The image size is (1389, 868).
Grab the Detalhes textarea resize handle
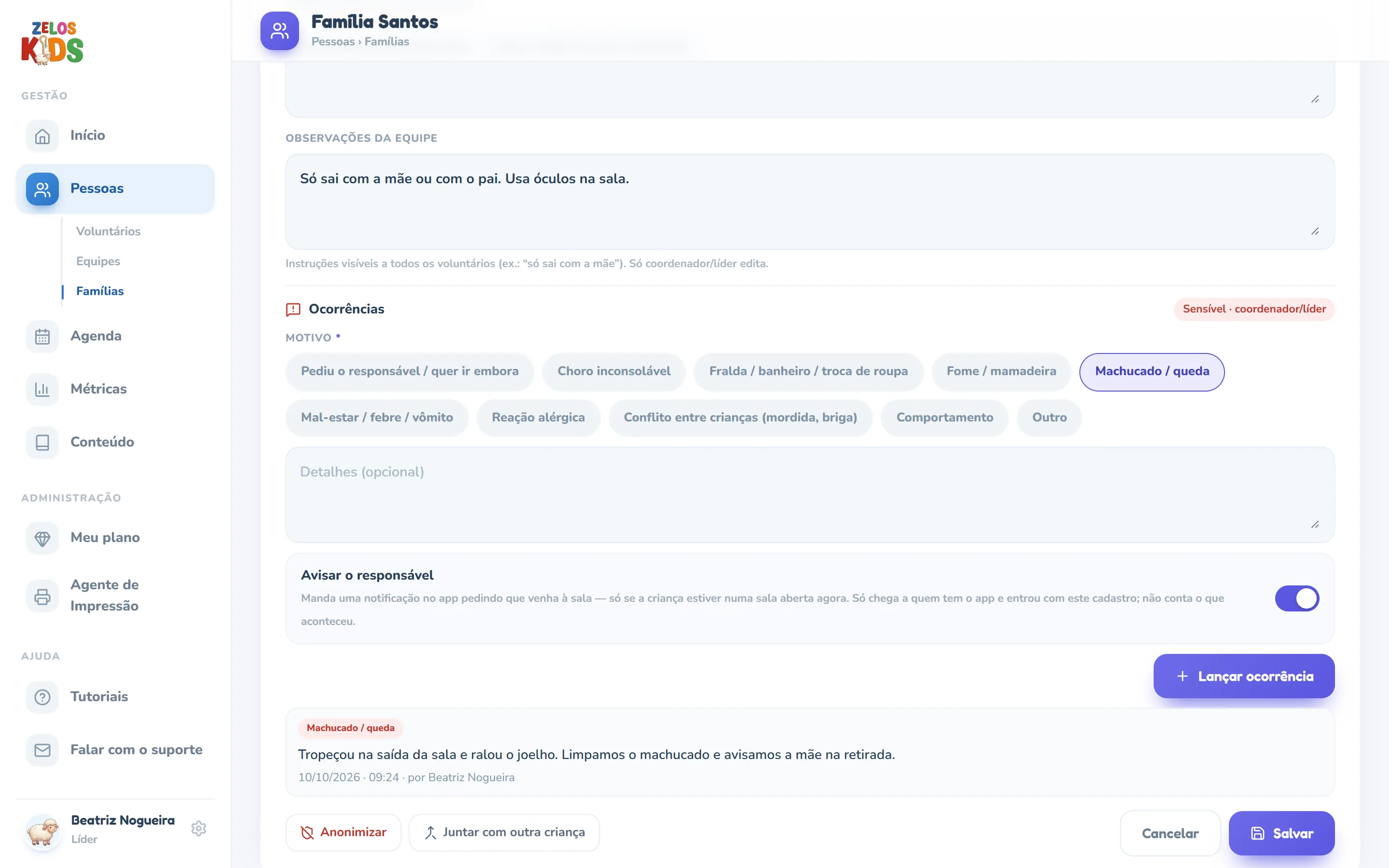1314,525
